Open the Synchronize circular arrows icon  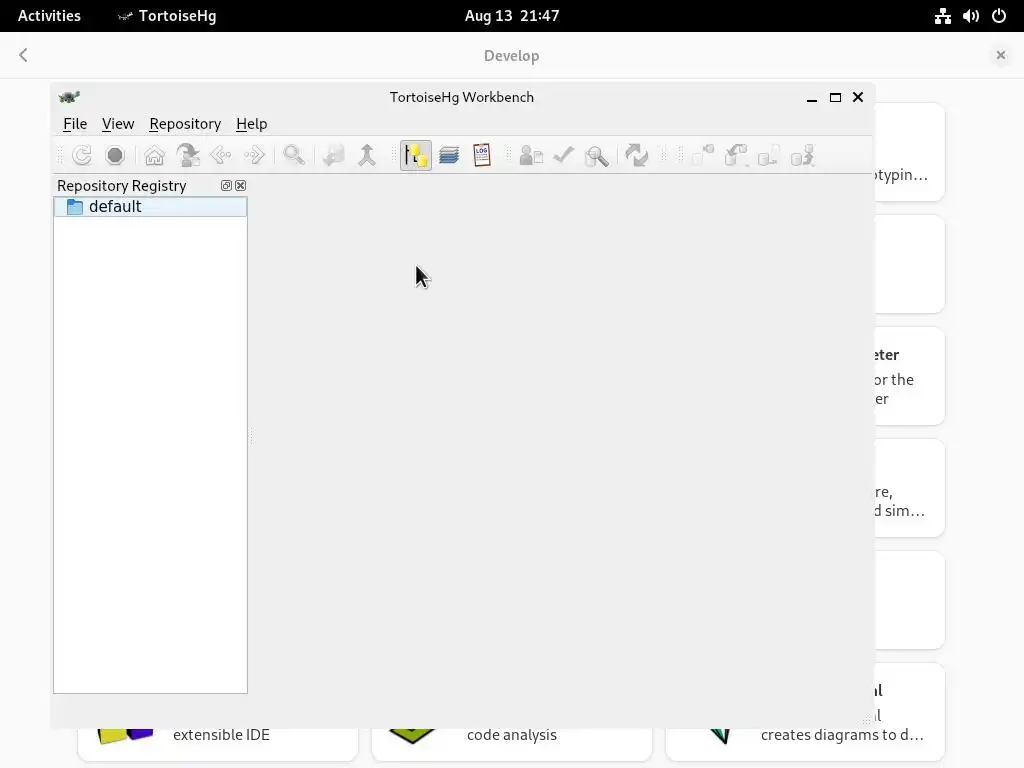(636, 155)
